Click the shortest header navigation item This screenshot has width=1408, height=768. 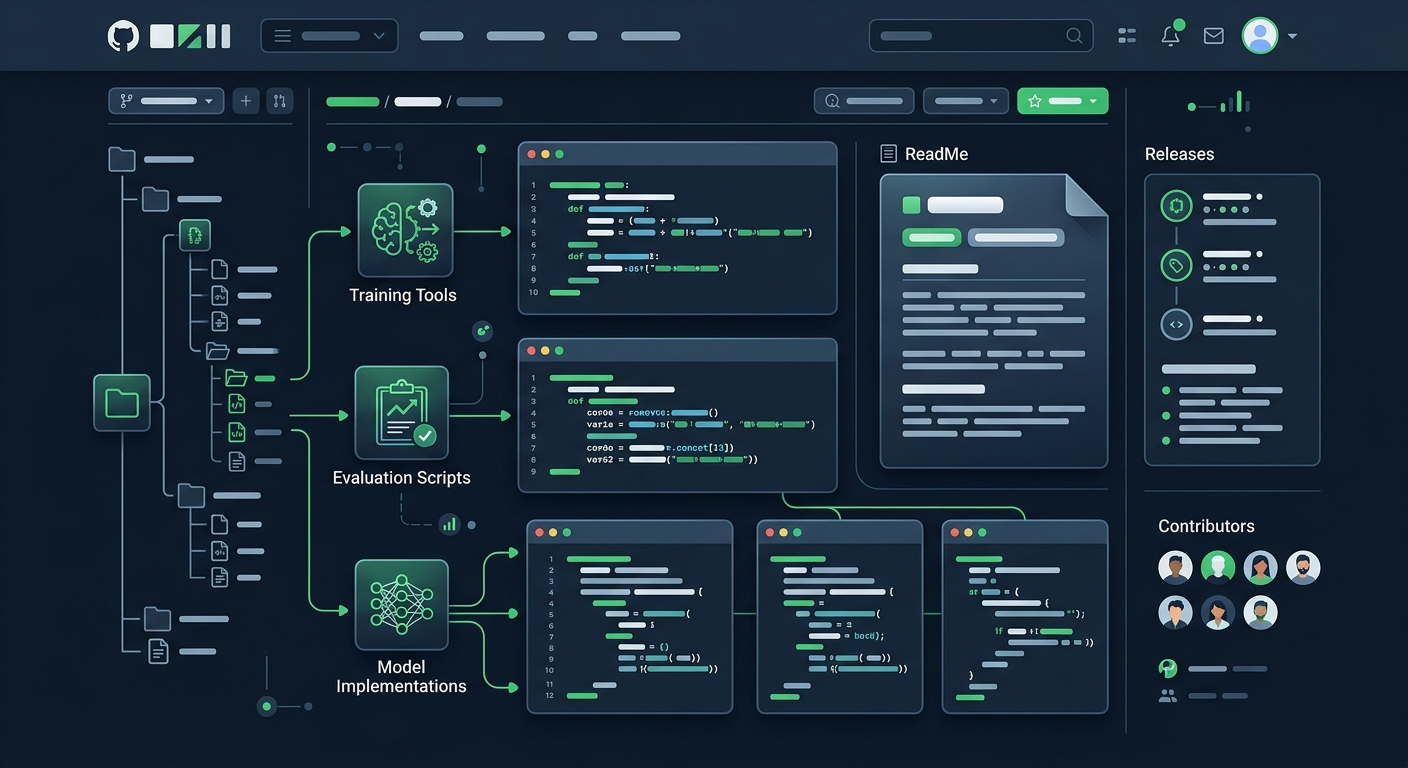[582, 36]
